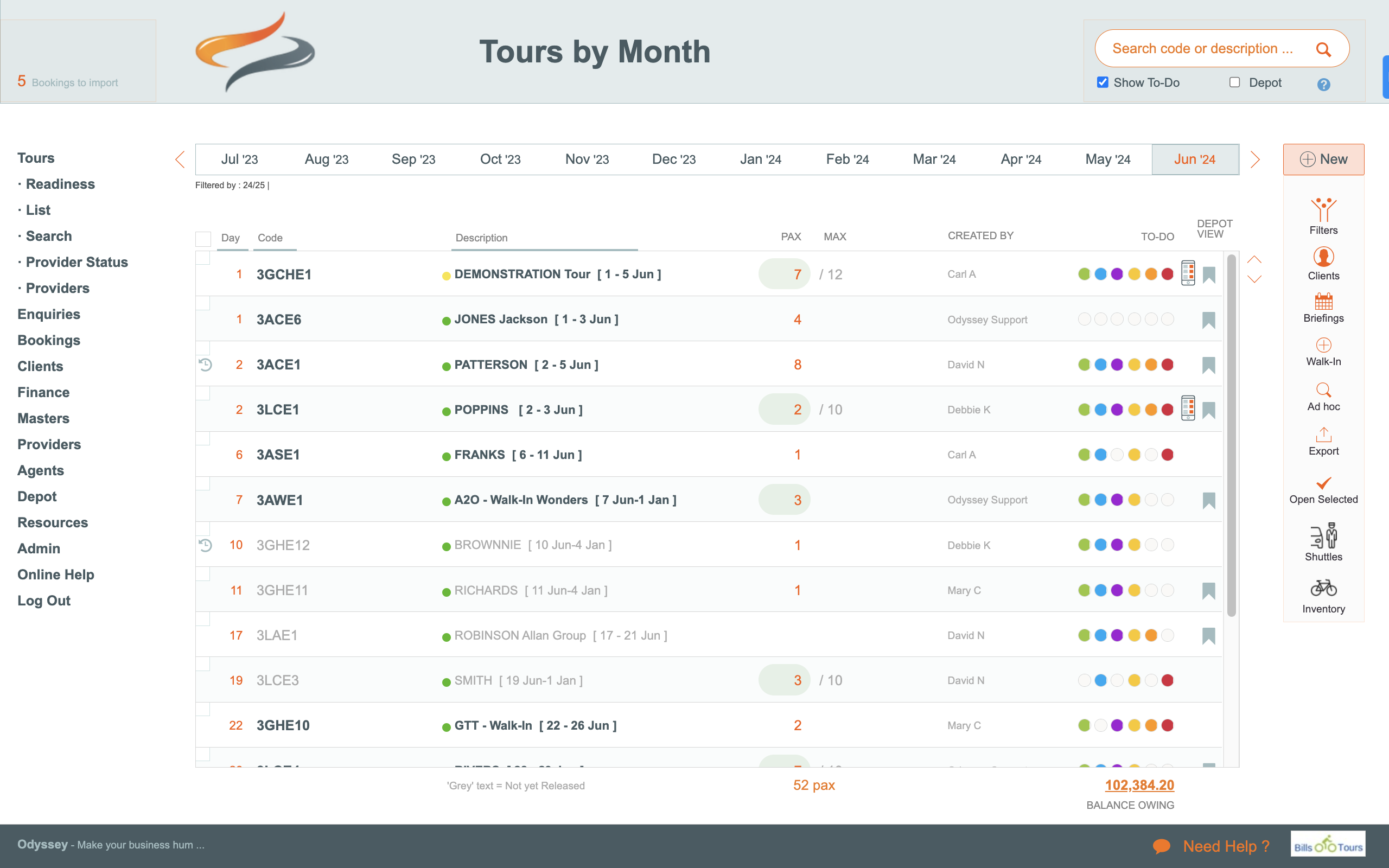Click the blue help question mark icon
Viewport: 1389px width, 868px height.
[1323, 85]
